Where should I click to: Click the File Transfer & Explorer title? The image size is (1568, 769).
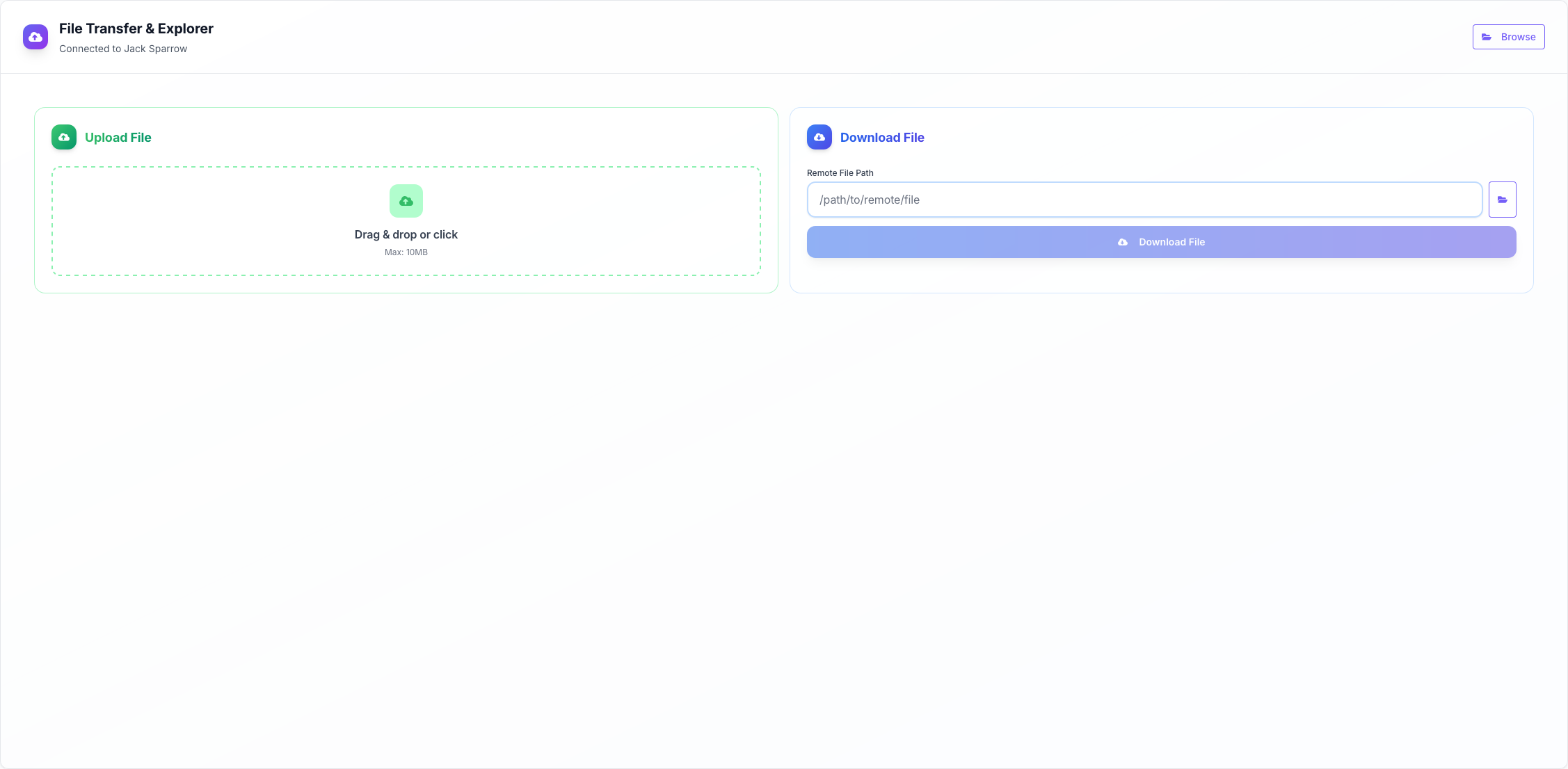click(x=136, y=29)
